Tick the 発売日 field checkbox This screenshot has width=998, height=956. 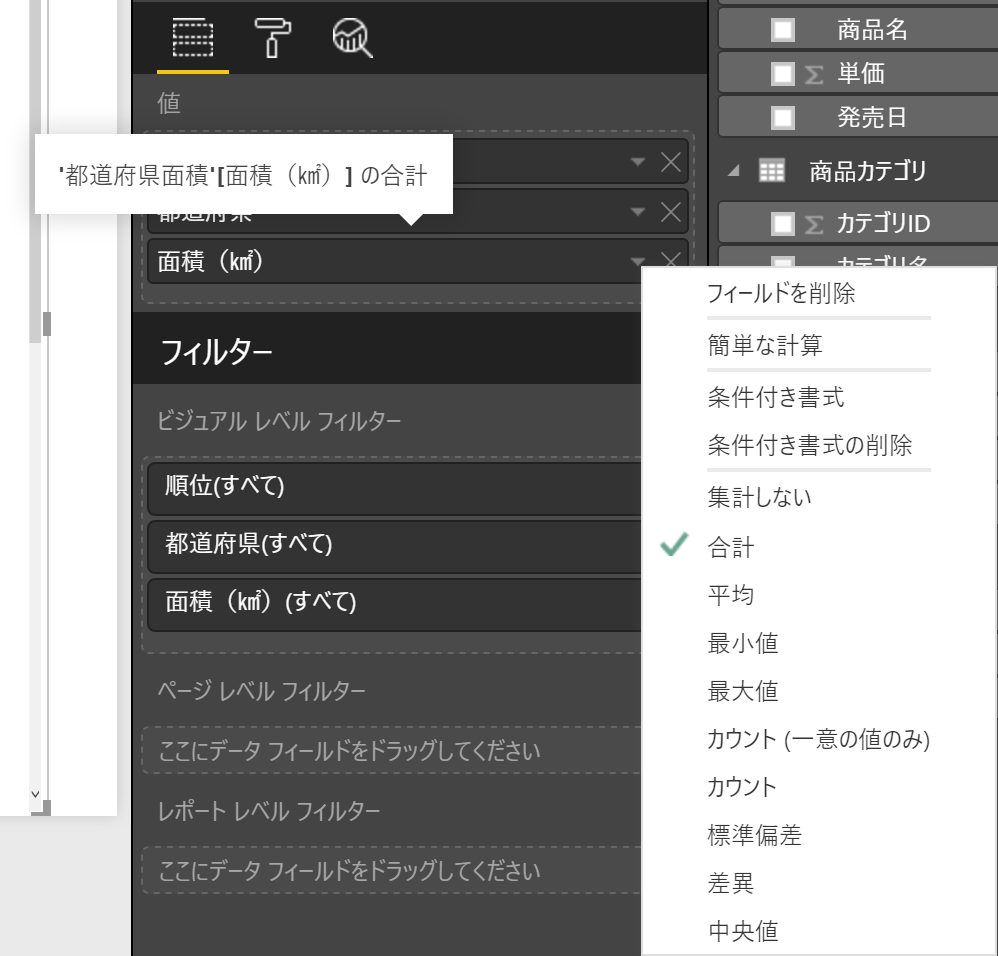coord(783,118)
